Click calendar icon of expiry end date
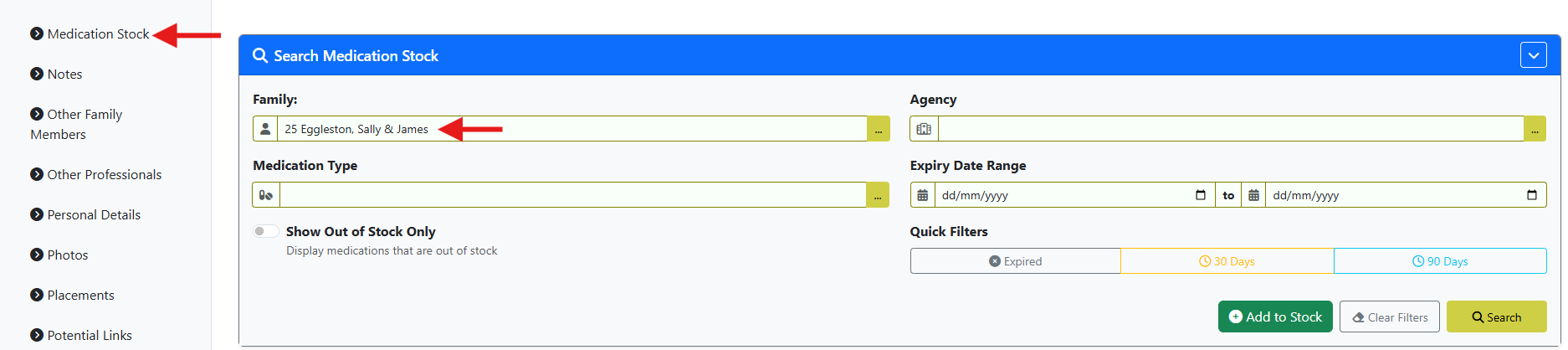This screenshot has height=350, width=1568. [1253, 195]
